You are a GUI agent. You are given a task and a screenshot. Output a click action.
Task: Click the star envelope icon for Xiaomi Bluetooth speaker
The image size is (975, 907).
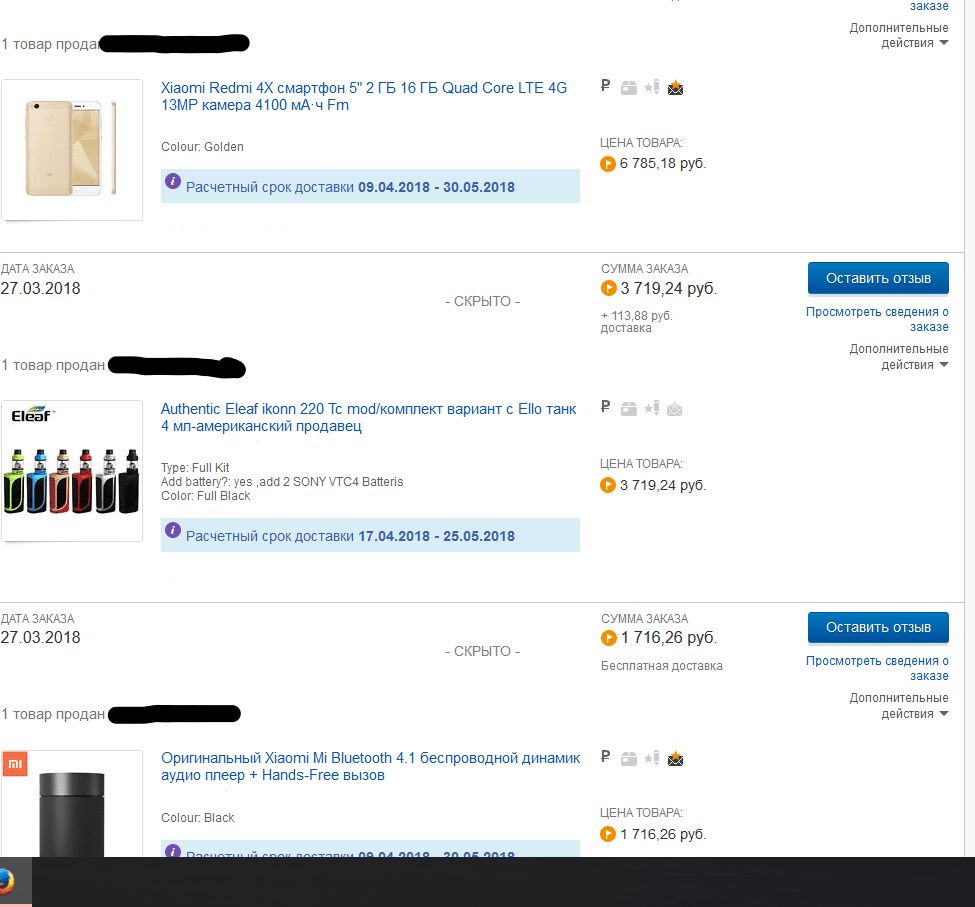[675, 758]
